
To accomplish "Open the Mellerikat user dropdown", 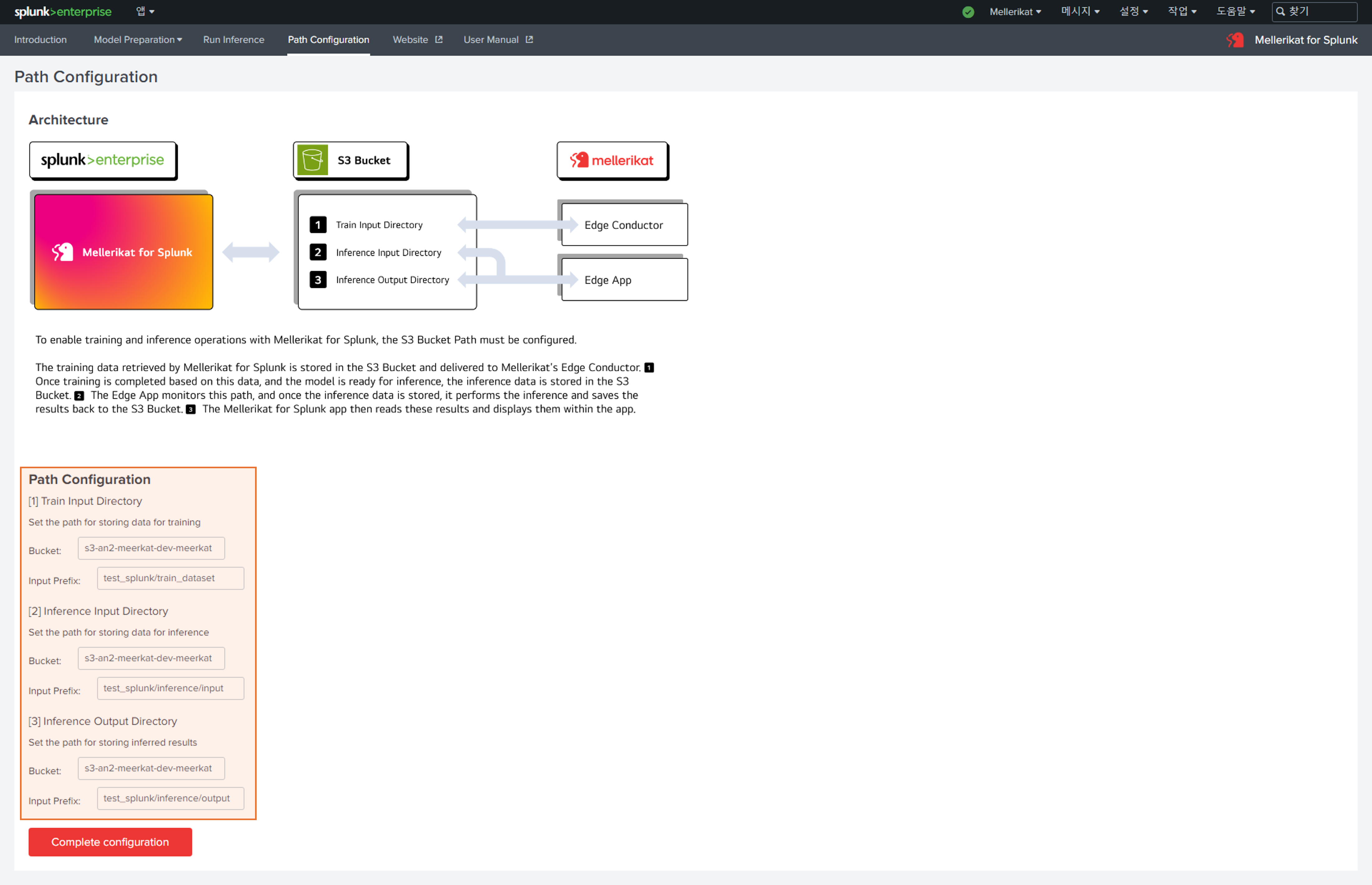I will click(1015, 12).
